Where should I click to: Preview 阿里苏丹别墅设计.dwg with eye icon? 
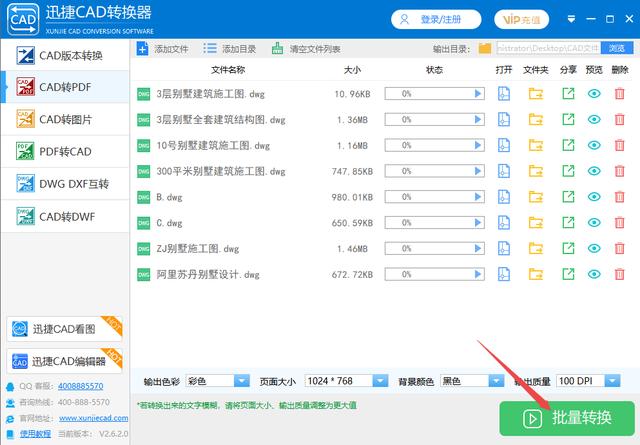tap(594, 274)
